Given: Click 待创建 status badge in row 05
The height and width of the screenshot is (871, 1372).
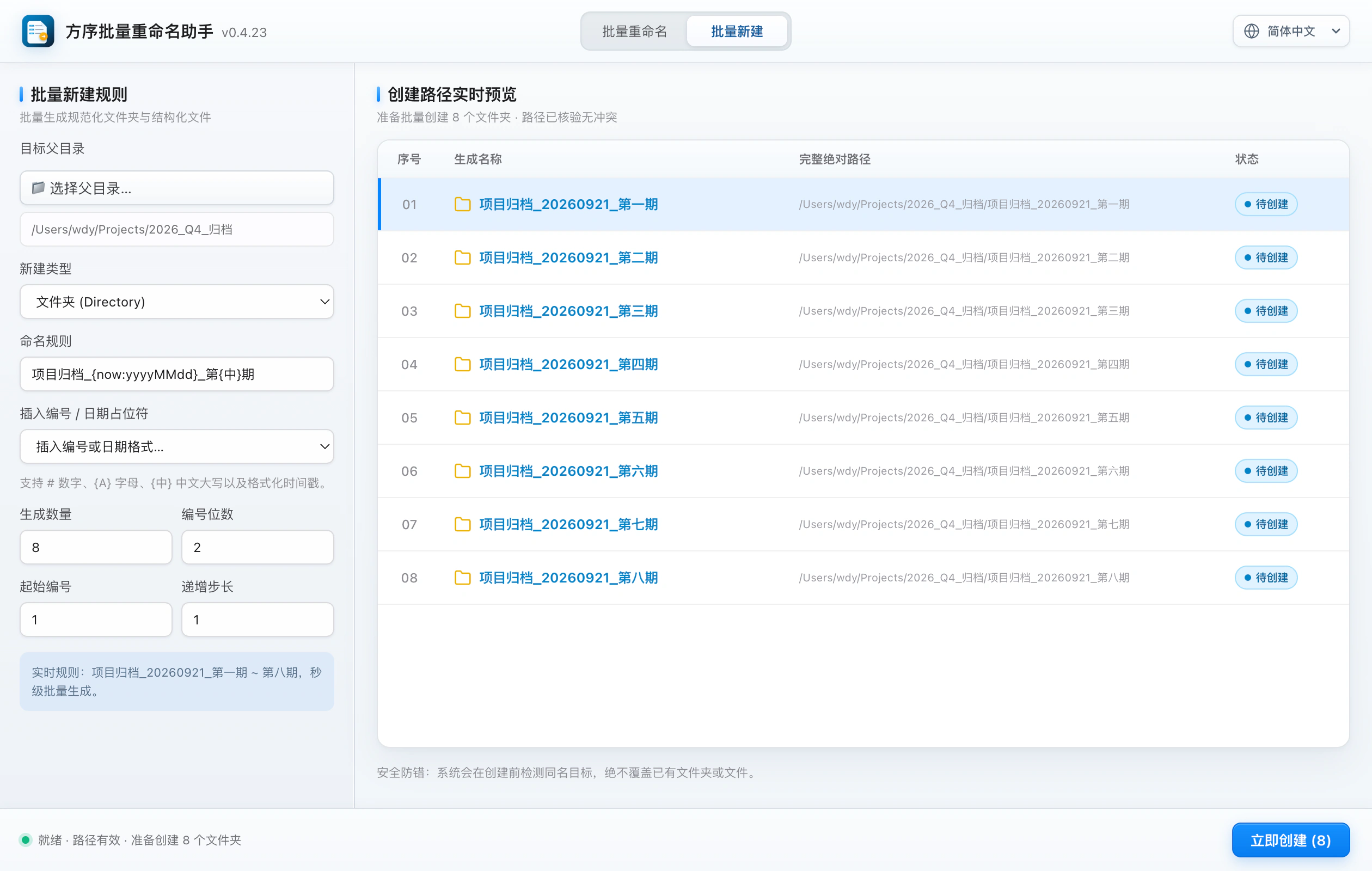Looking at the screenshot, I should [x=1265, y=418].
